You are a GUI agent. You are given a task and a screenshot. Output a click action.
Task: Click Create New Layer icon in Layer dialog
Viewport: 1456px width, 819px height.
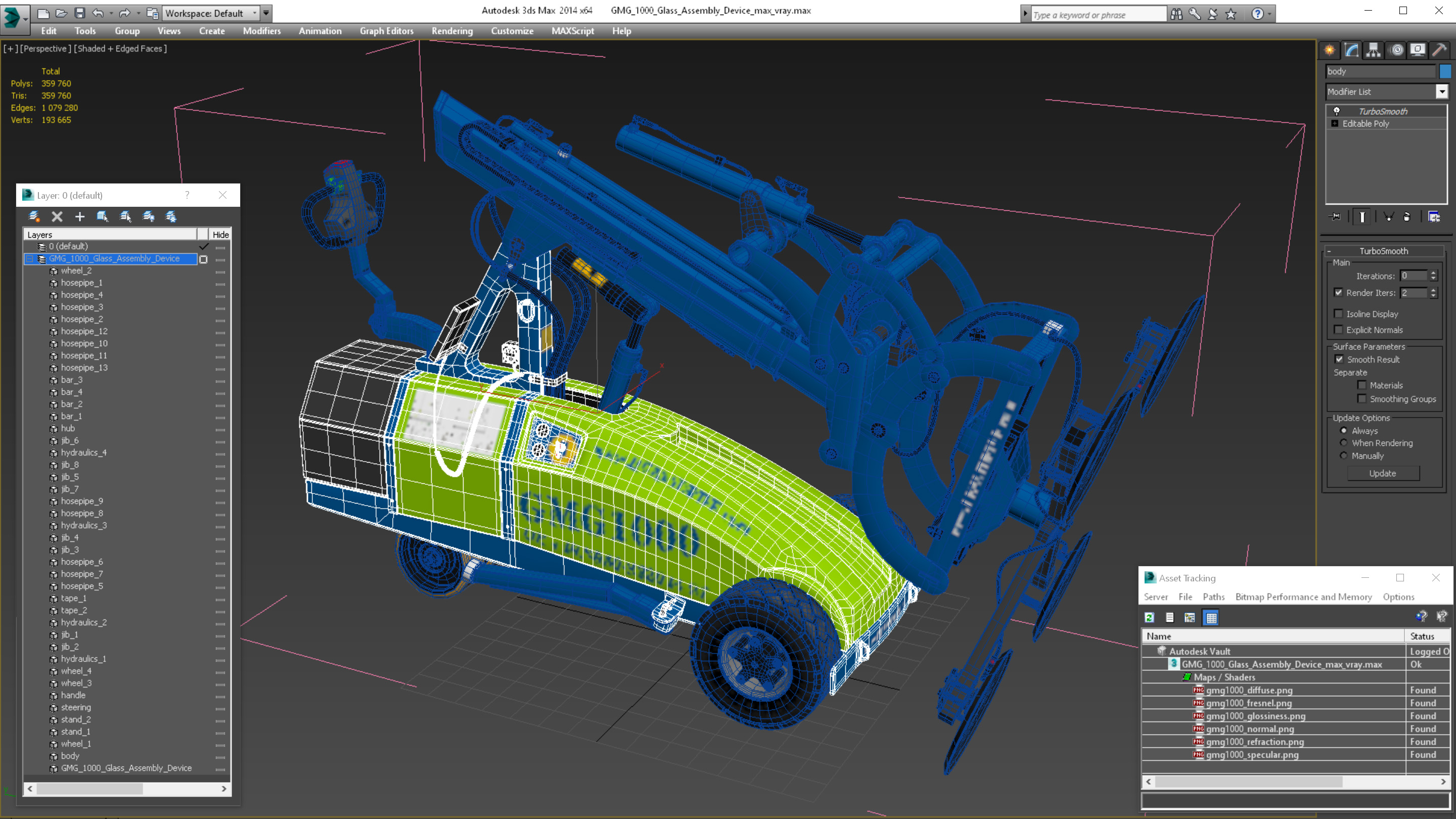pos(34,216)
